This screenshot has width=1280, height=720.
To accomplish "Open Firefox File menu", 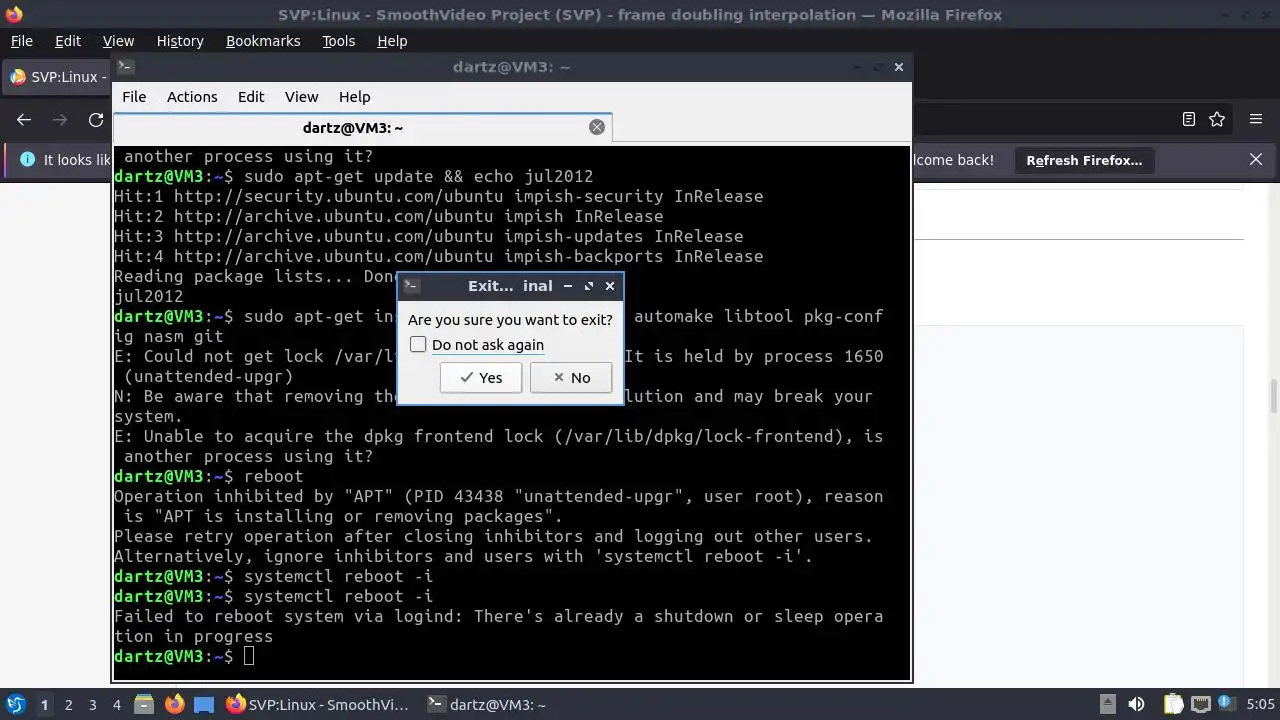I will [22, 41].
